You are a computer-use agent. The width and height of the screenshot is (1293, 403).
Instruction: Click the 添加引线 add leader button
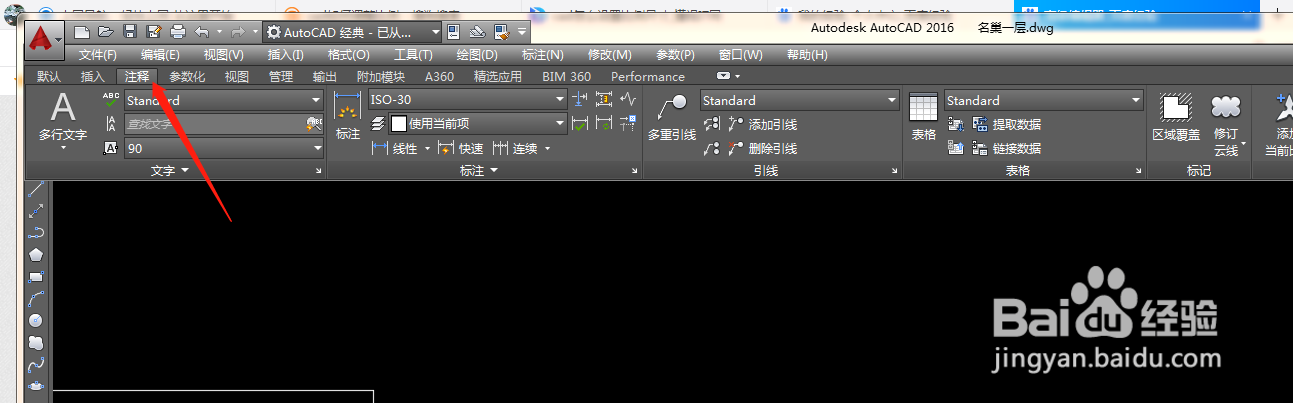tap(761, 124)
